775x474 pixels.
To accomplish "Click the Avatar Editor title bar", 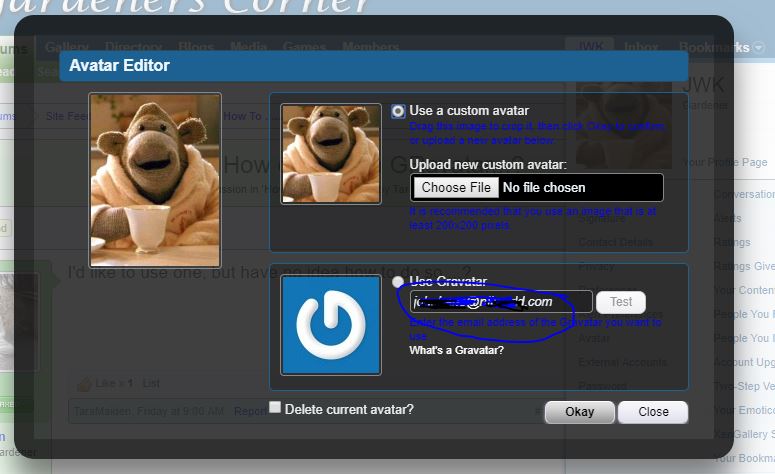I will click(x=374, y=66).
